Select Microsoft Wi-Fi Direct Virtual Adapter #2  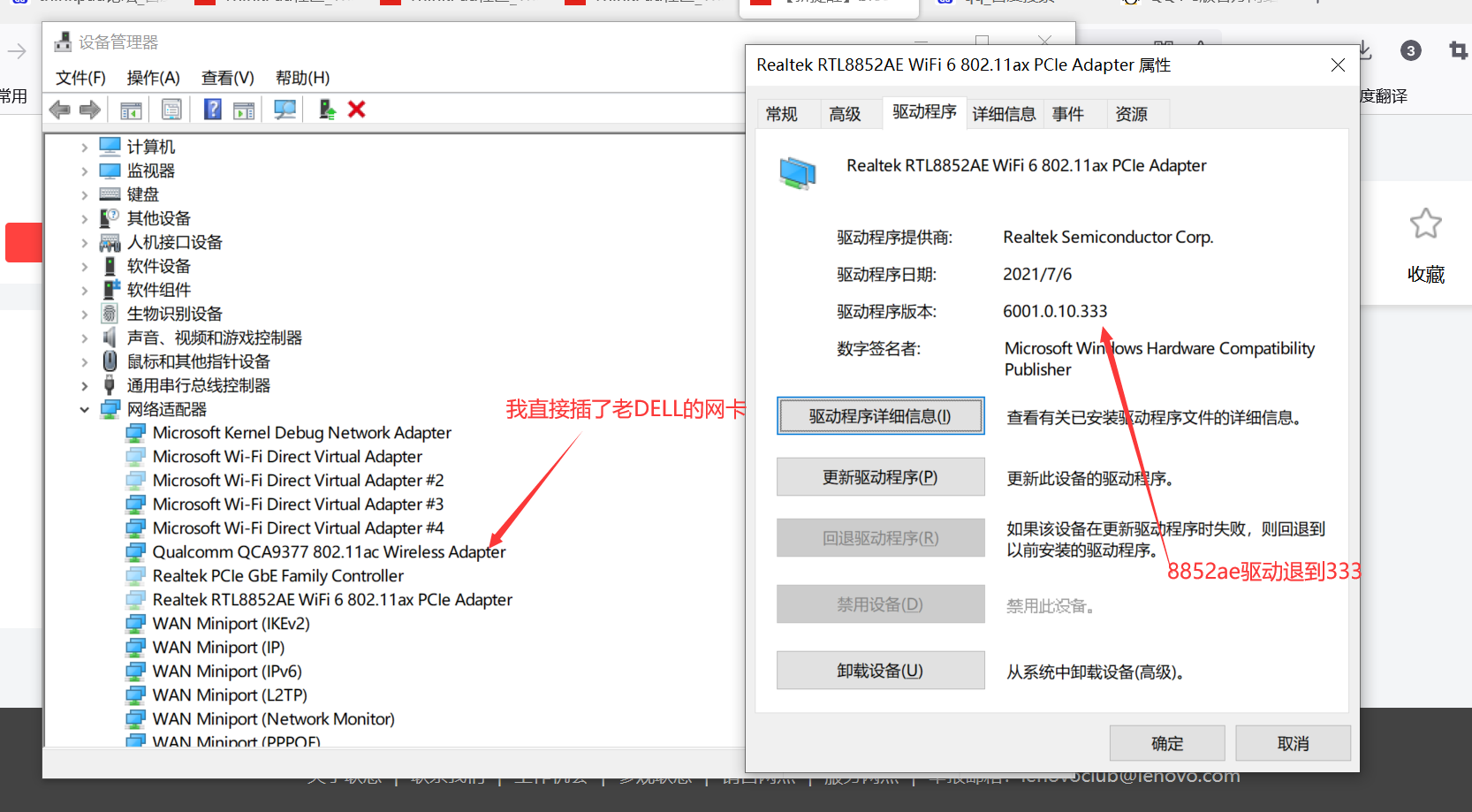click(298, 481)
